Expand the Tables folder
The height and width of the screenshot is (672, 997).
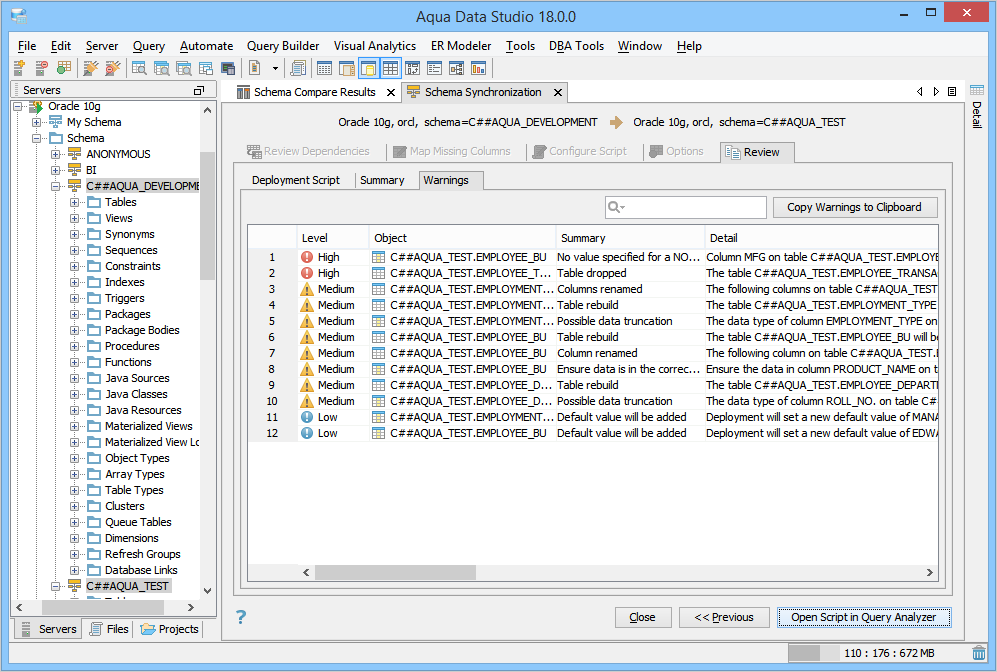[x=74, y=202]
